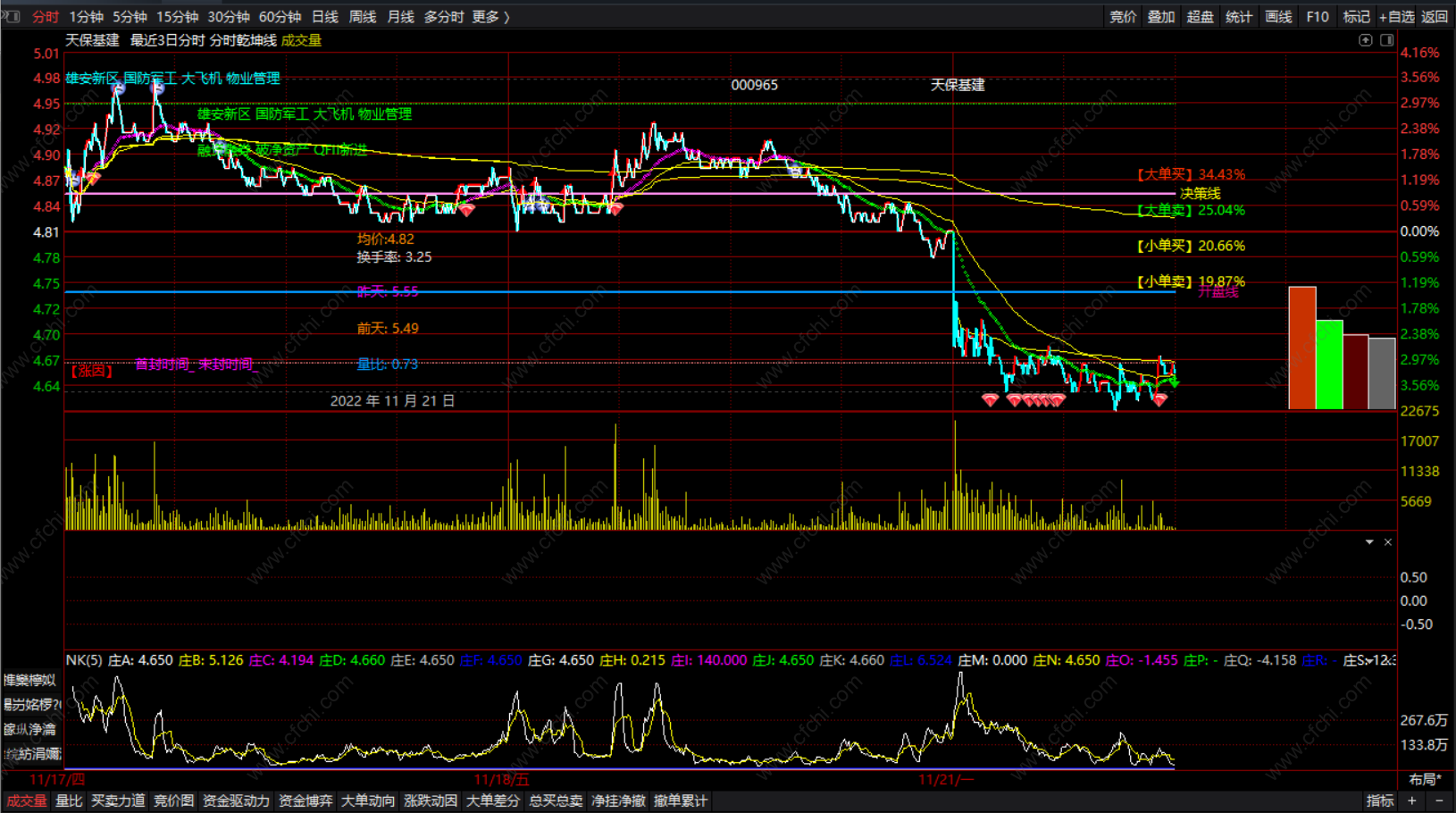
Task: Click the 返回 back button
Action: point(1435,17)
